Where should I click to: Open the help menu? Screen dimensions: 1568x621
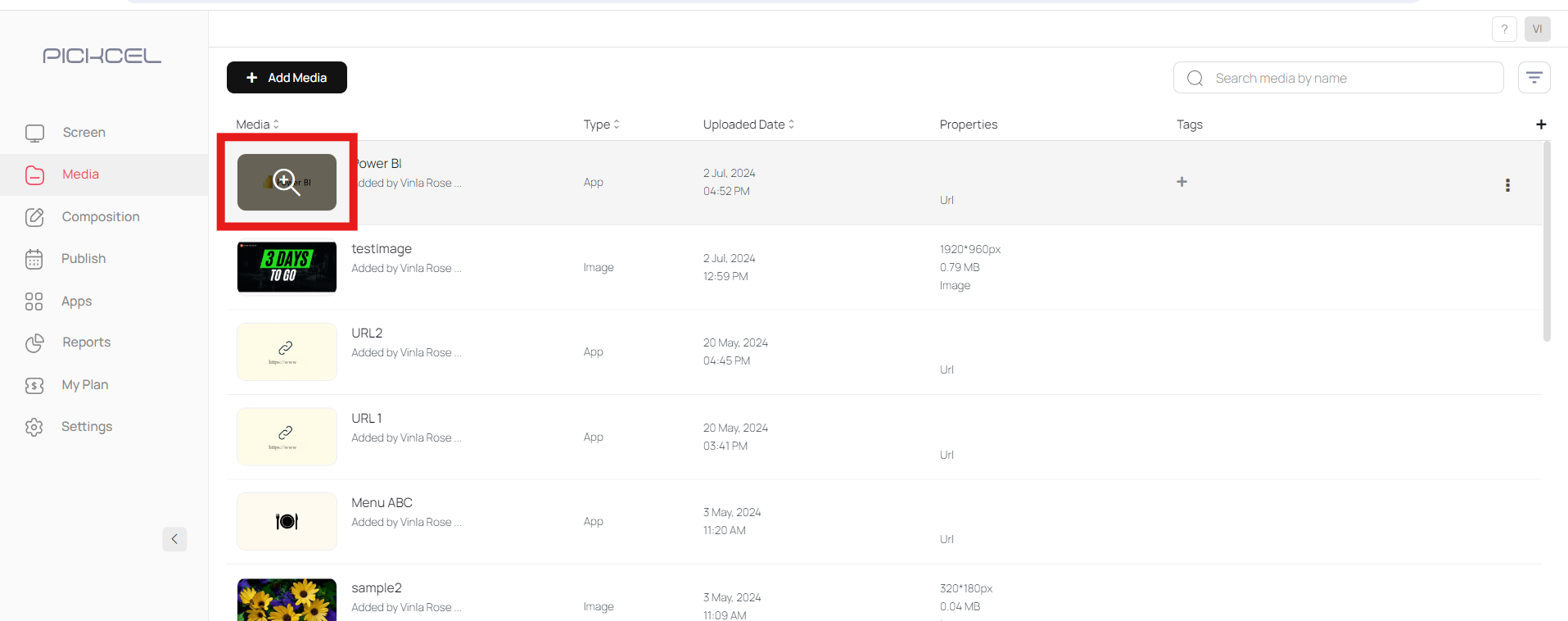coord(1504,29)
